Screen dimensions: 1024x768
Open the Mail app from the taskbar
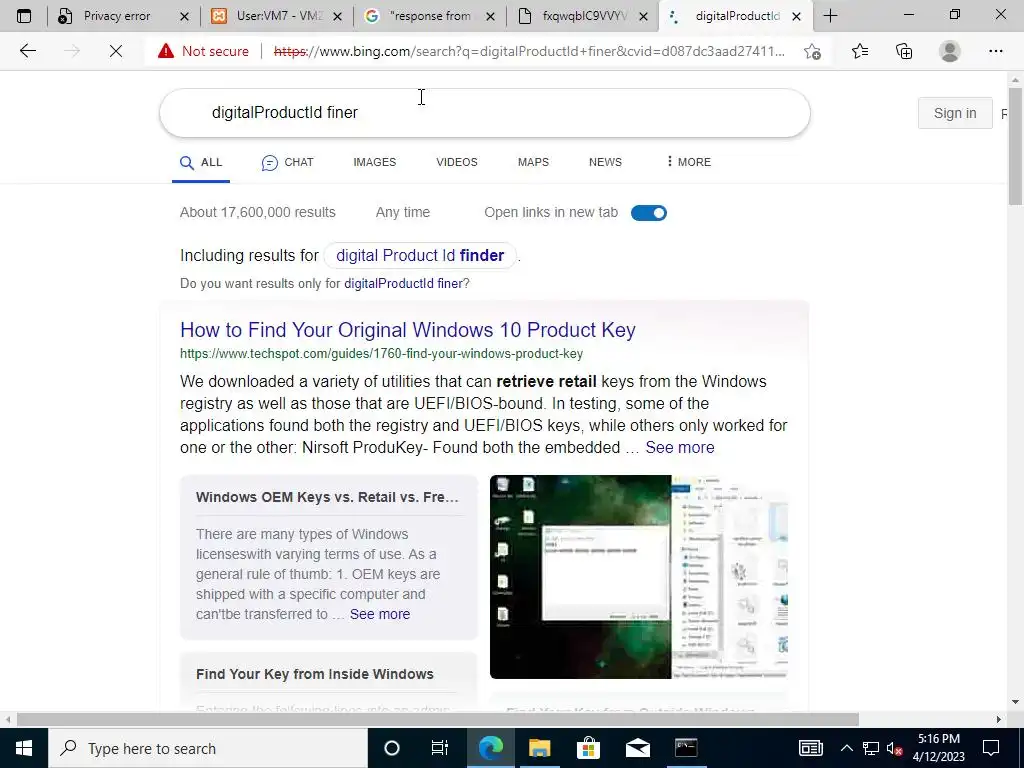(x=637, y=748)
